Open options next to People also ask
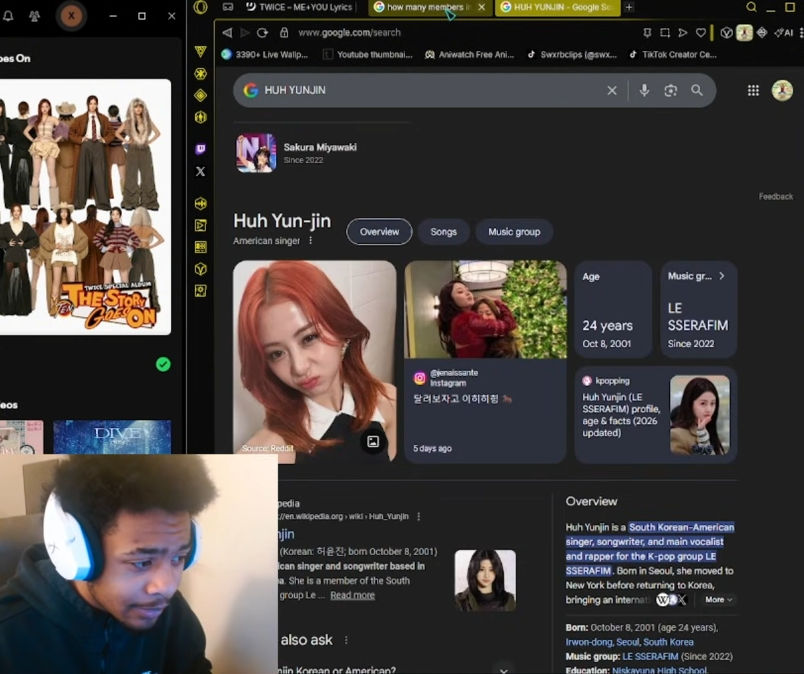 pos(346,640)
